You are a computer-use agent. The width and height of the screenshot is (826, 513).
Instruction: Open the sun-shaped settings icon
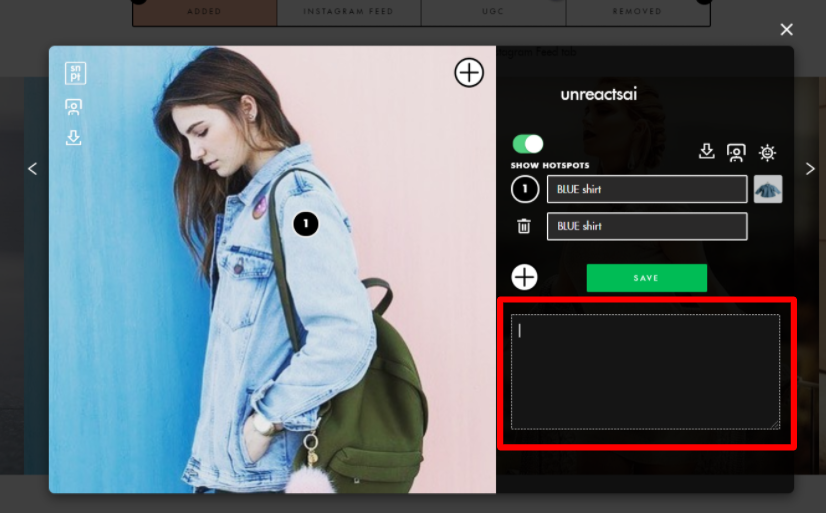point(767,153)
